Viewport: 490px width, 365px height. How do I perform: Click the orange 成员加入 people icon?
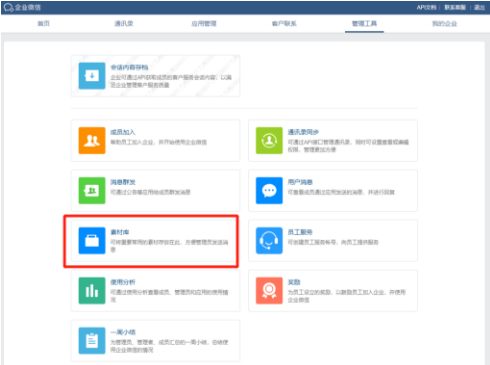92,140
